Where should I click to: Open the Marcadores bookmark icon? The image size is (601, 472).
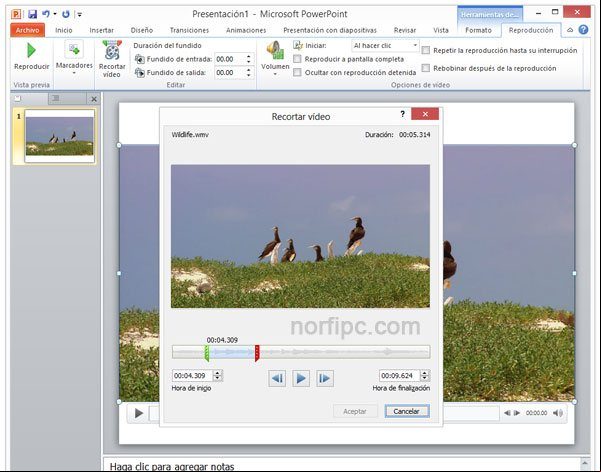pyautogui.click(x=74, y=49)
